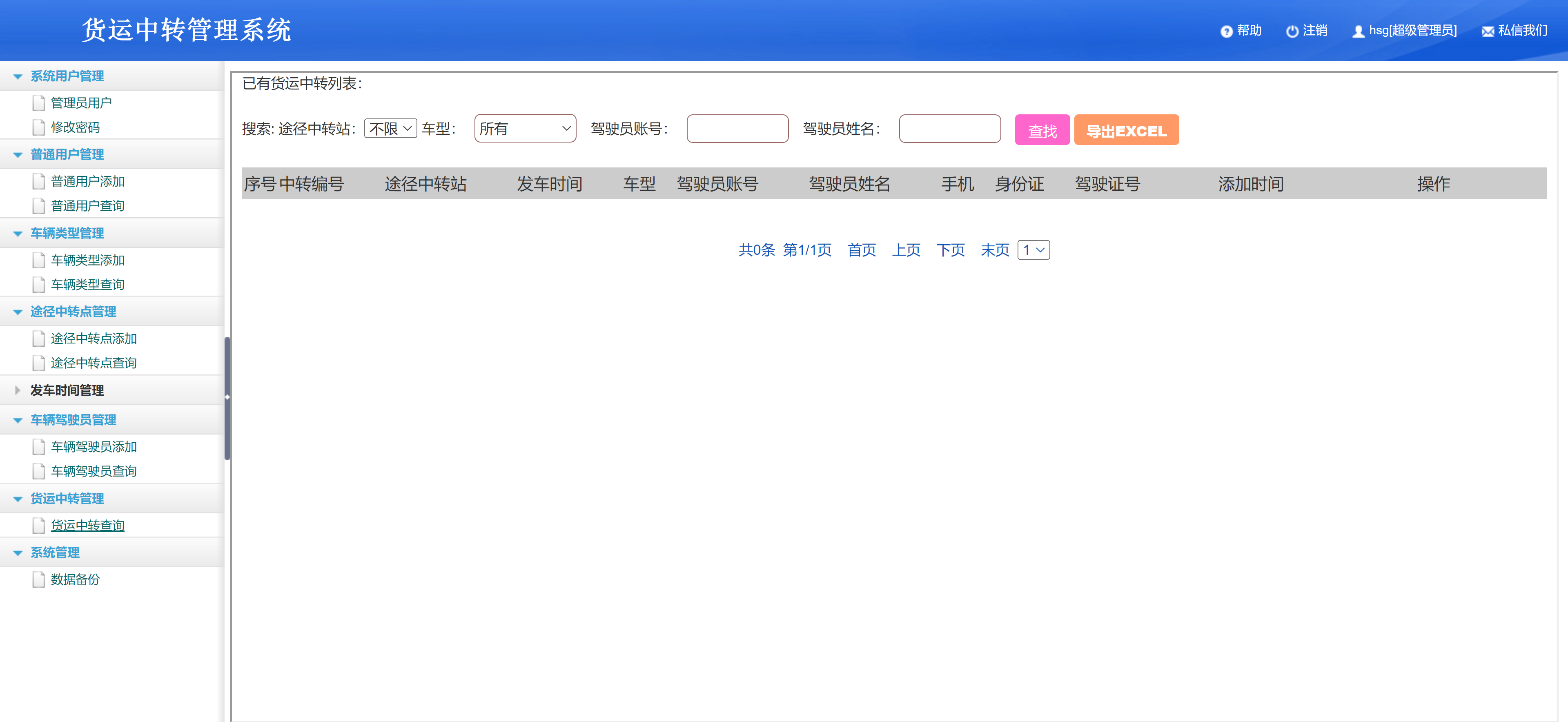Screen dimensions: 1568x722
Task: Click page icon beside 管理员用户
Action: (38, 103)
